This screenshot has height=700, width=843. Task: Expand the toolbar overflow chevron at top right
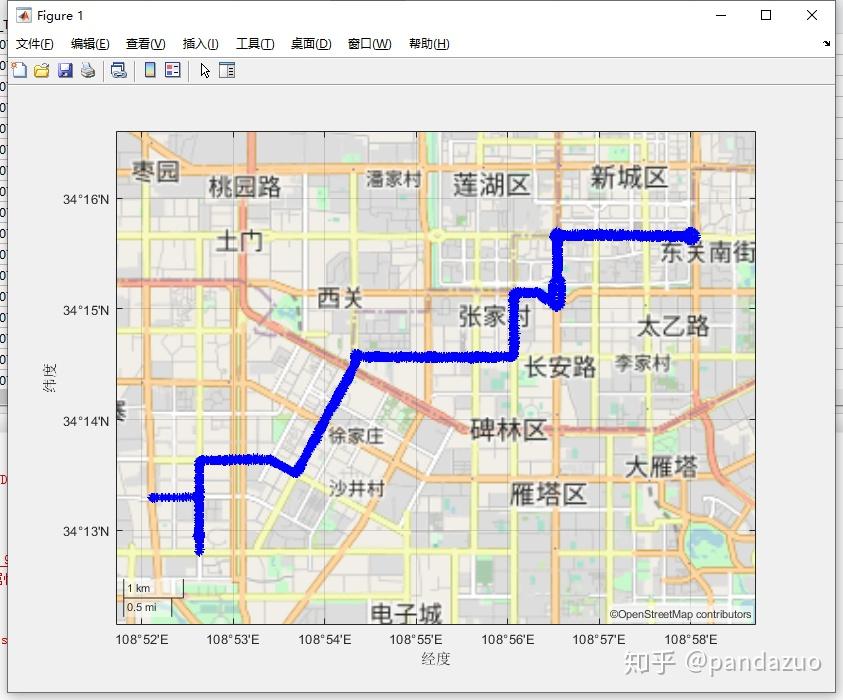[x=828, y=43]
